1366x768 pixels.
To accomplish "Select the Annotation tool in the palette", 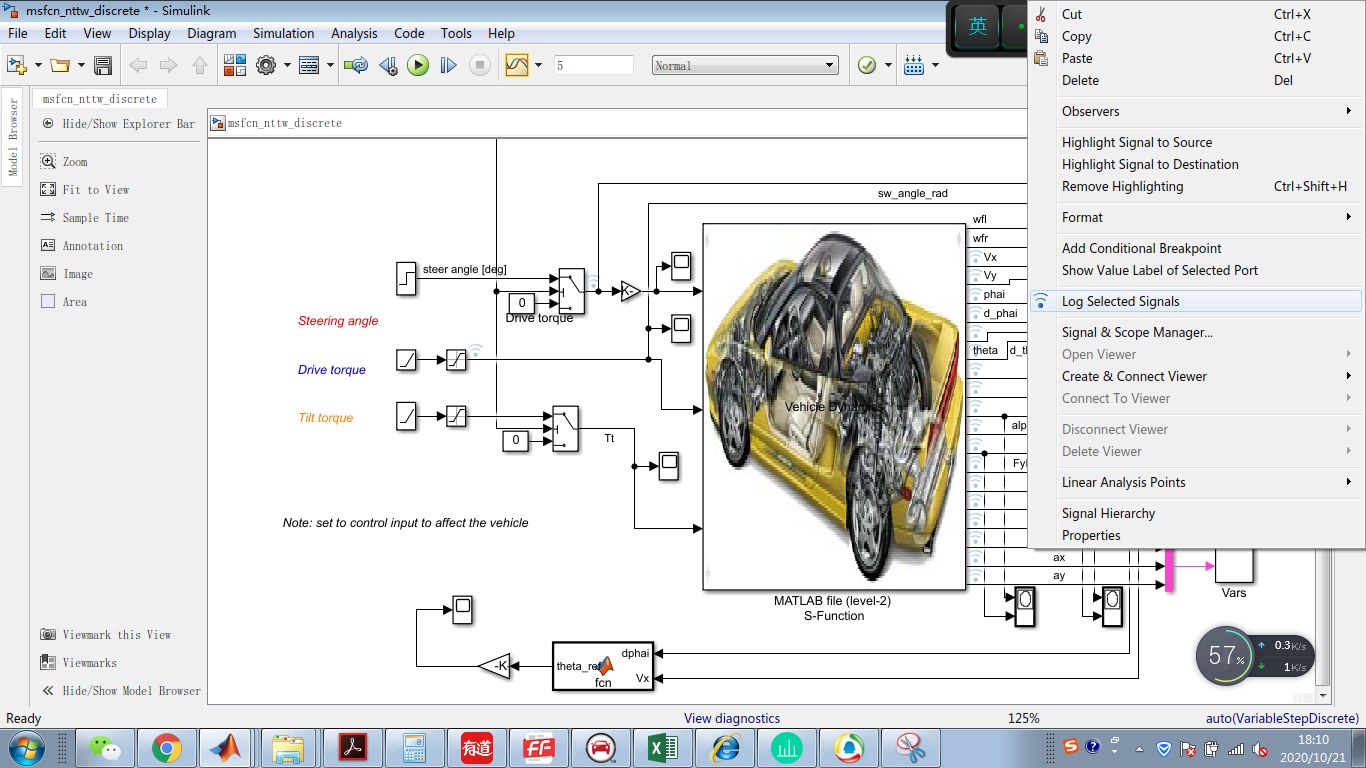I will pos(48,246).
